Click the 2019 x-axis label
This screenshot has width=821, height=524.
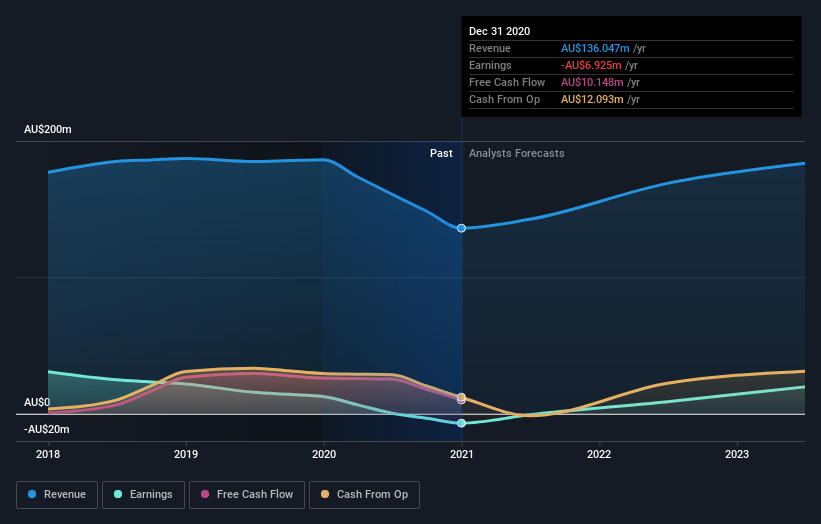(x=186, y=454)
